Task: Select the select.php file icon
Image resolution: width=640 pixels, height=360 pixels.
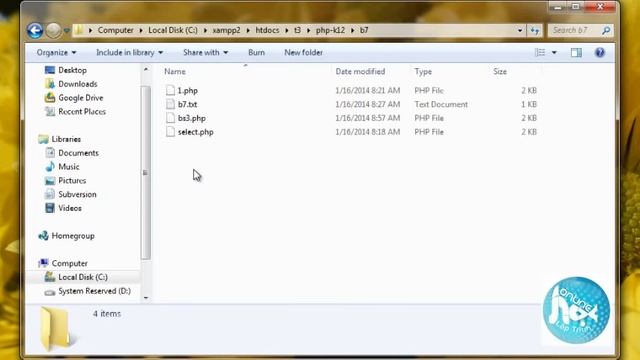Action: 170,132
